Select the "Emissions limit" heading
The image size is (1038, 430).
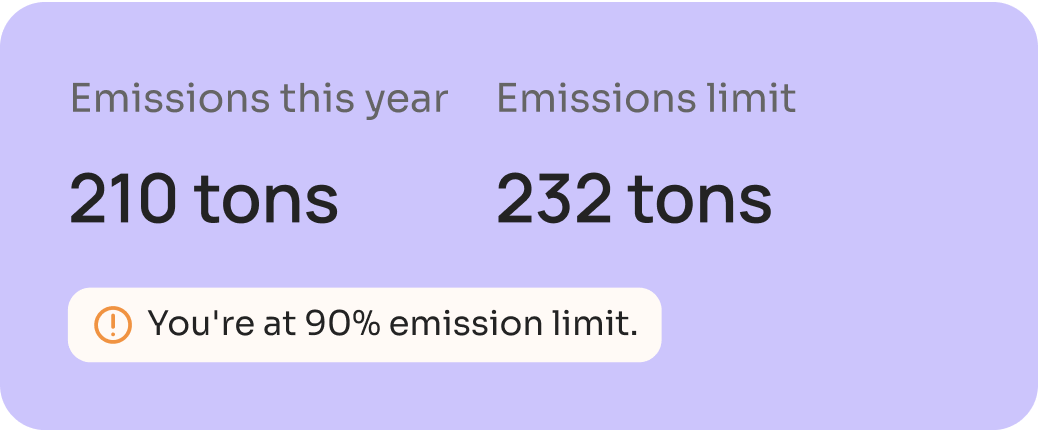(x=646, y=98)
